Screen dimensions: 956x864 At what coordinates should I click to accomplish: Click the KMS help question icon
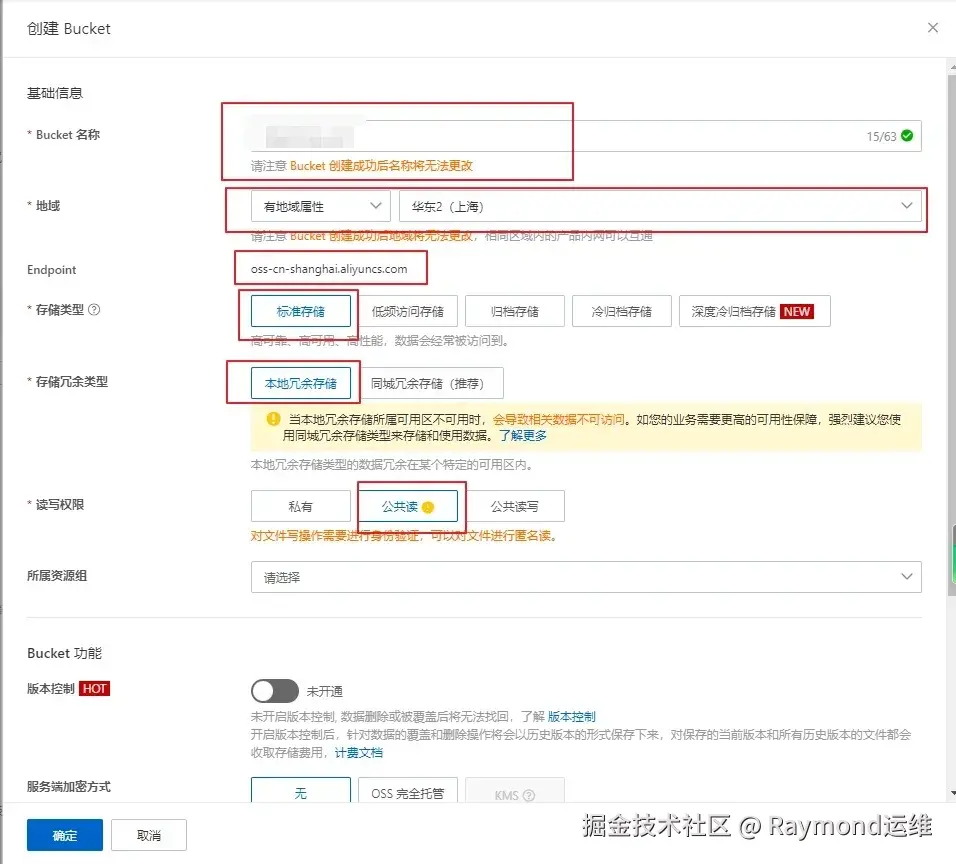(529, 795)
